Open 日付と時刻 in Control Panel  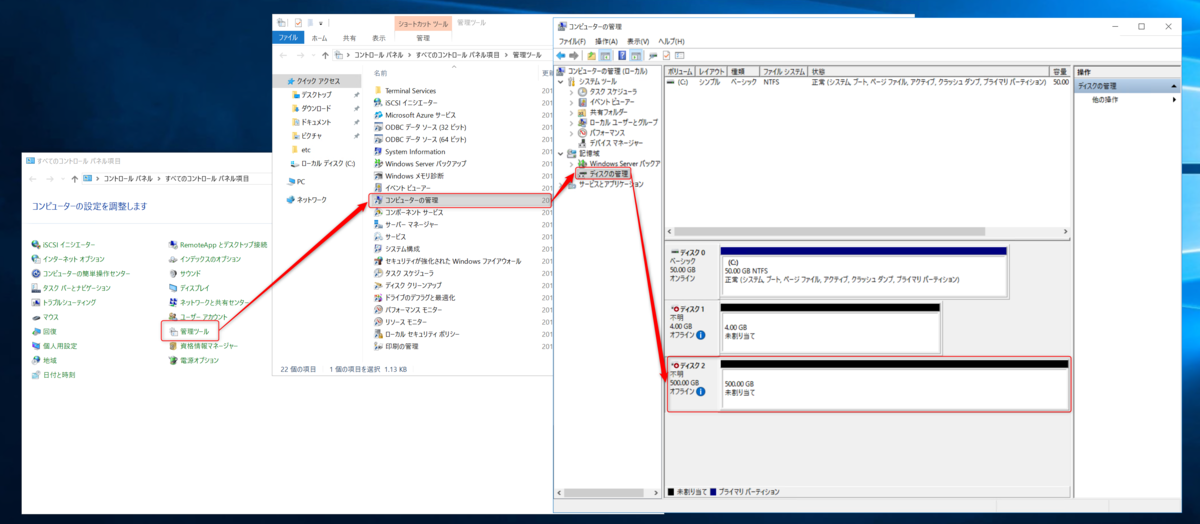53,375
